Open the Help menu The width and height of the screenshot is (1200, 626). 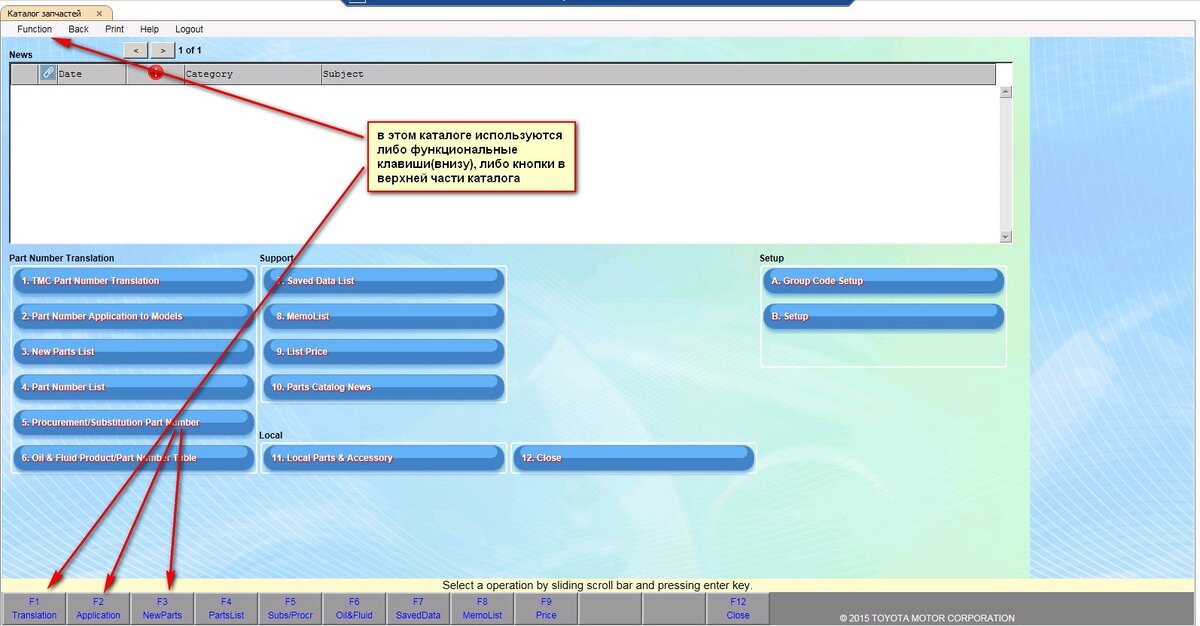(x=149, y=29)
